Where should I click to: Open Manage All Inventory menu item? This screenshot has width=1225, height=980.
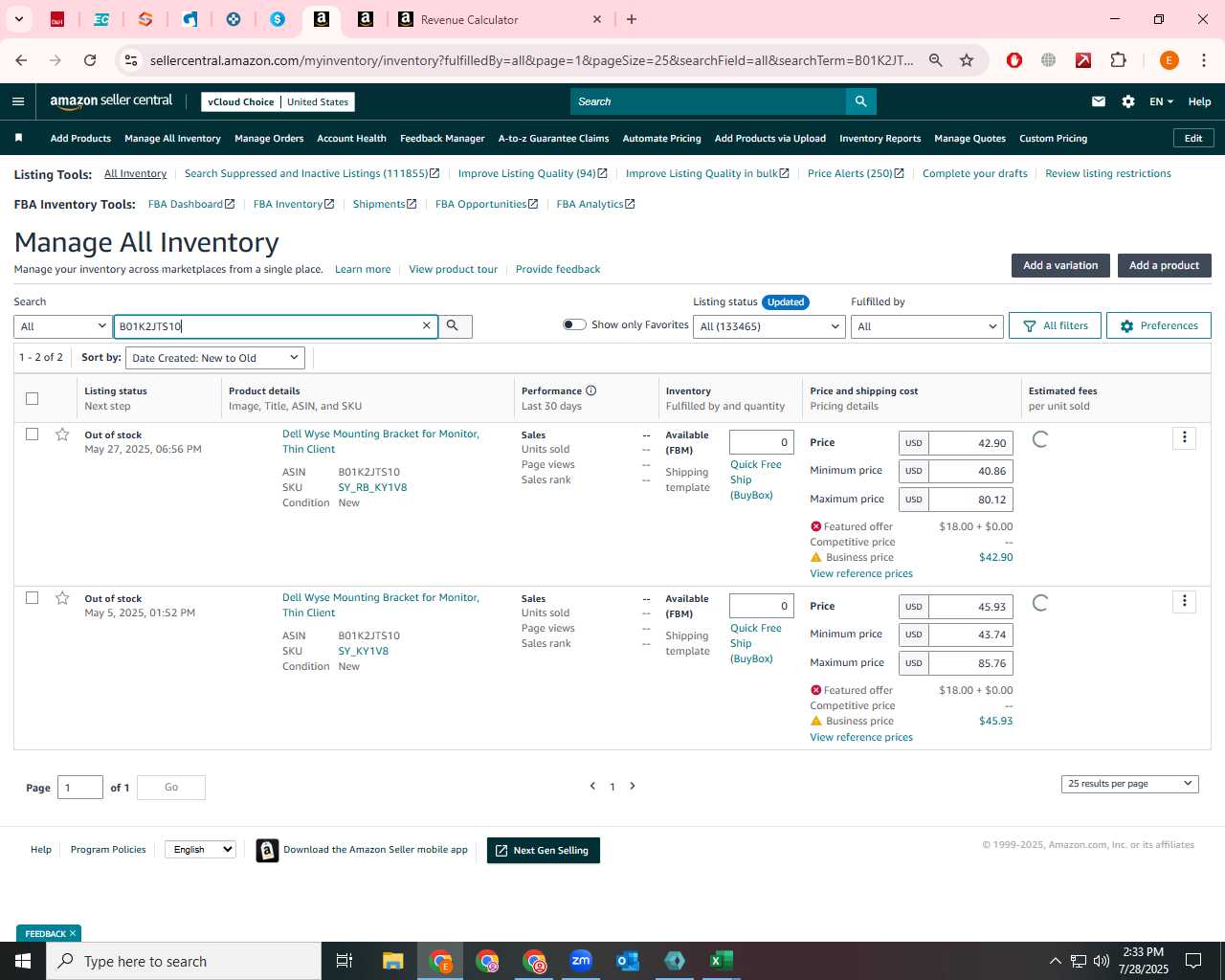172,139
